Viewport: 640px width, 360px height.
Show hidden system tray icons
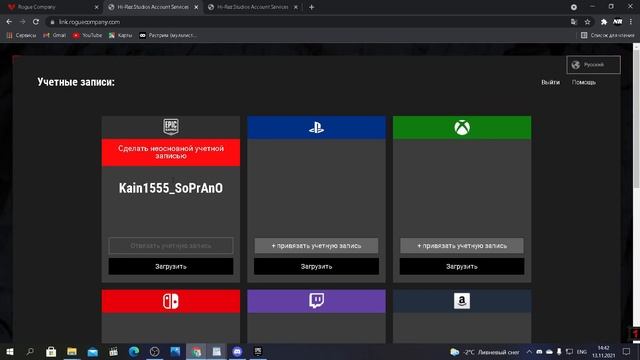[529, 351]
